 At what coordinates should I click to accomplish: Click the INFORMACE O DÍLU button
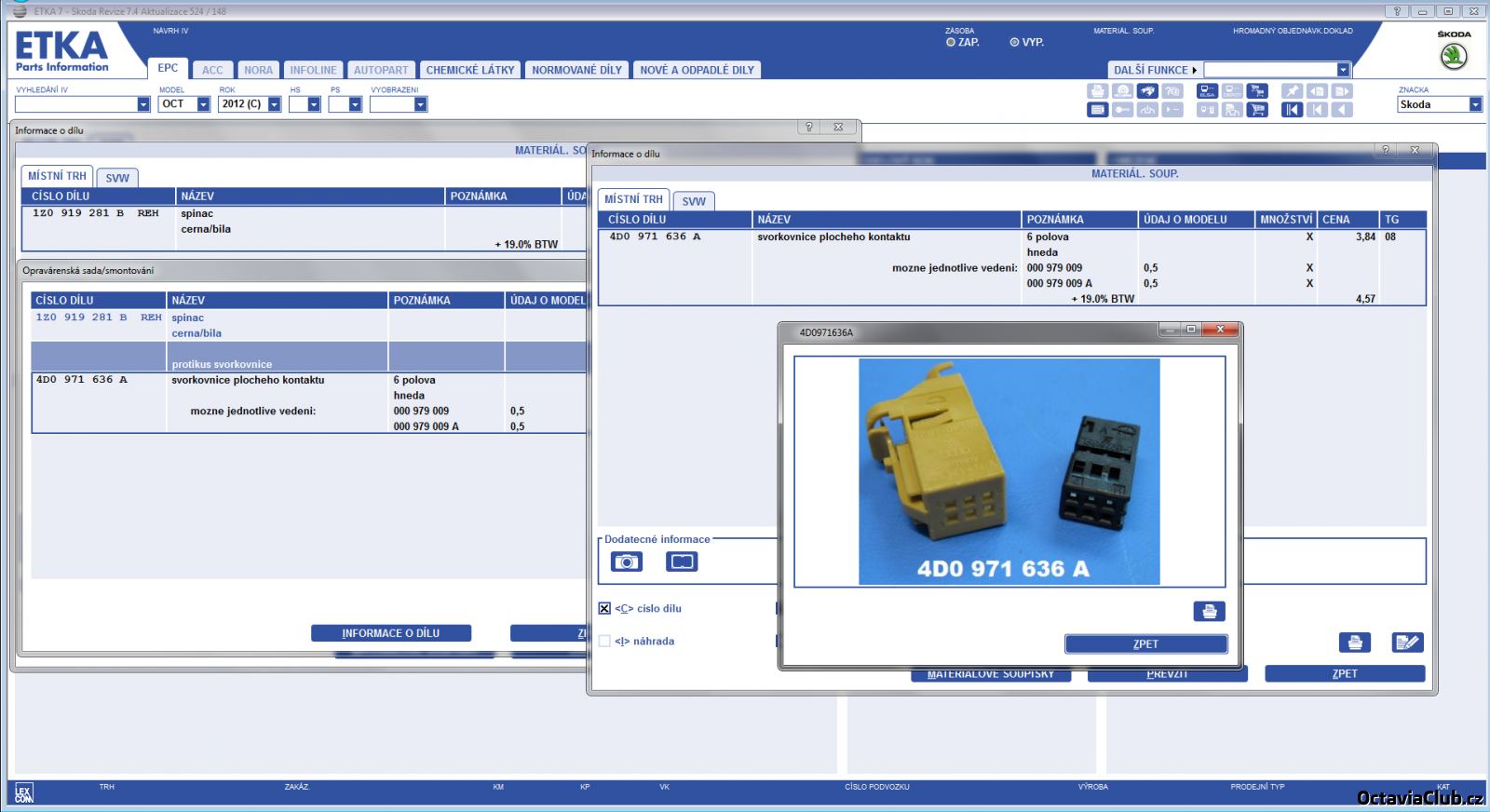(x=390, y=633)
